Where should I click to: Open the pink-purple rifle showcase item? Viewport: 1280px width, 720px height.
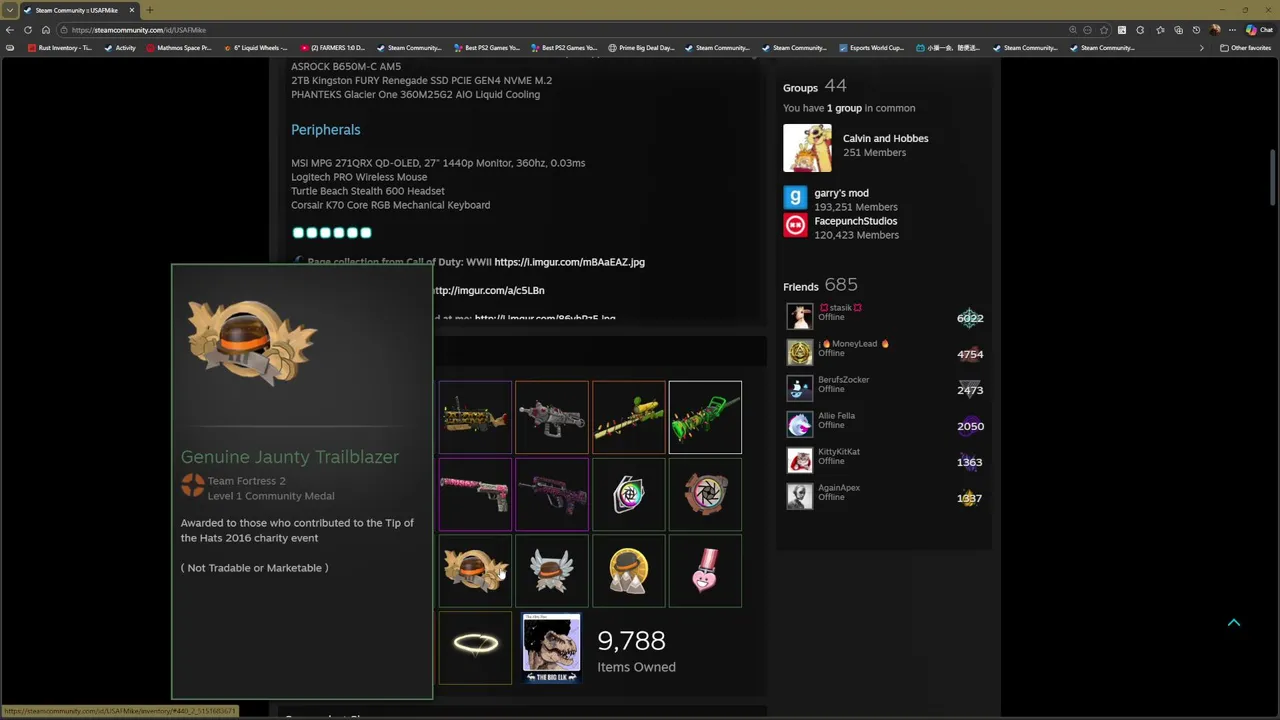(552, 494)
